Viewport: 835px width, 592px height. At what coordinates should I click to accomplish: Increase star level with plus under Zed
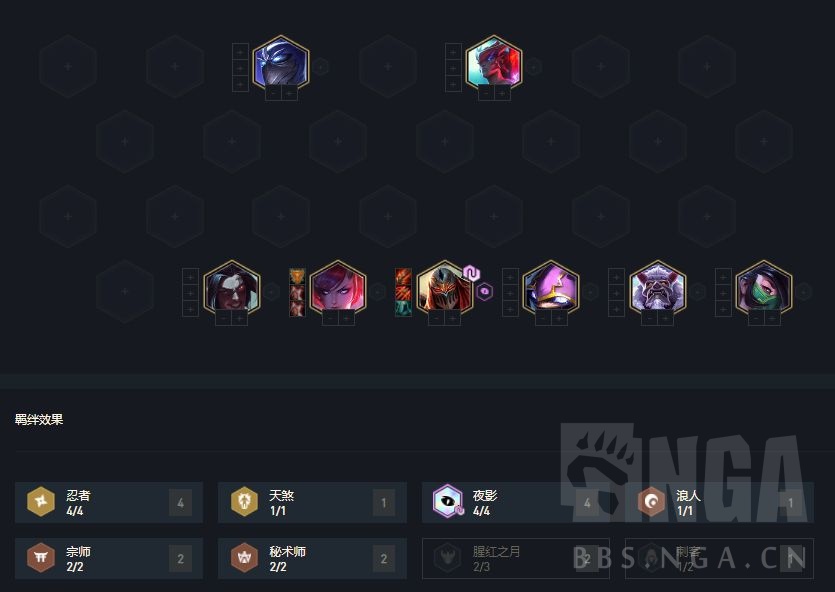pyautogui.click(x=453, y=318)
